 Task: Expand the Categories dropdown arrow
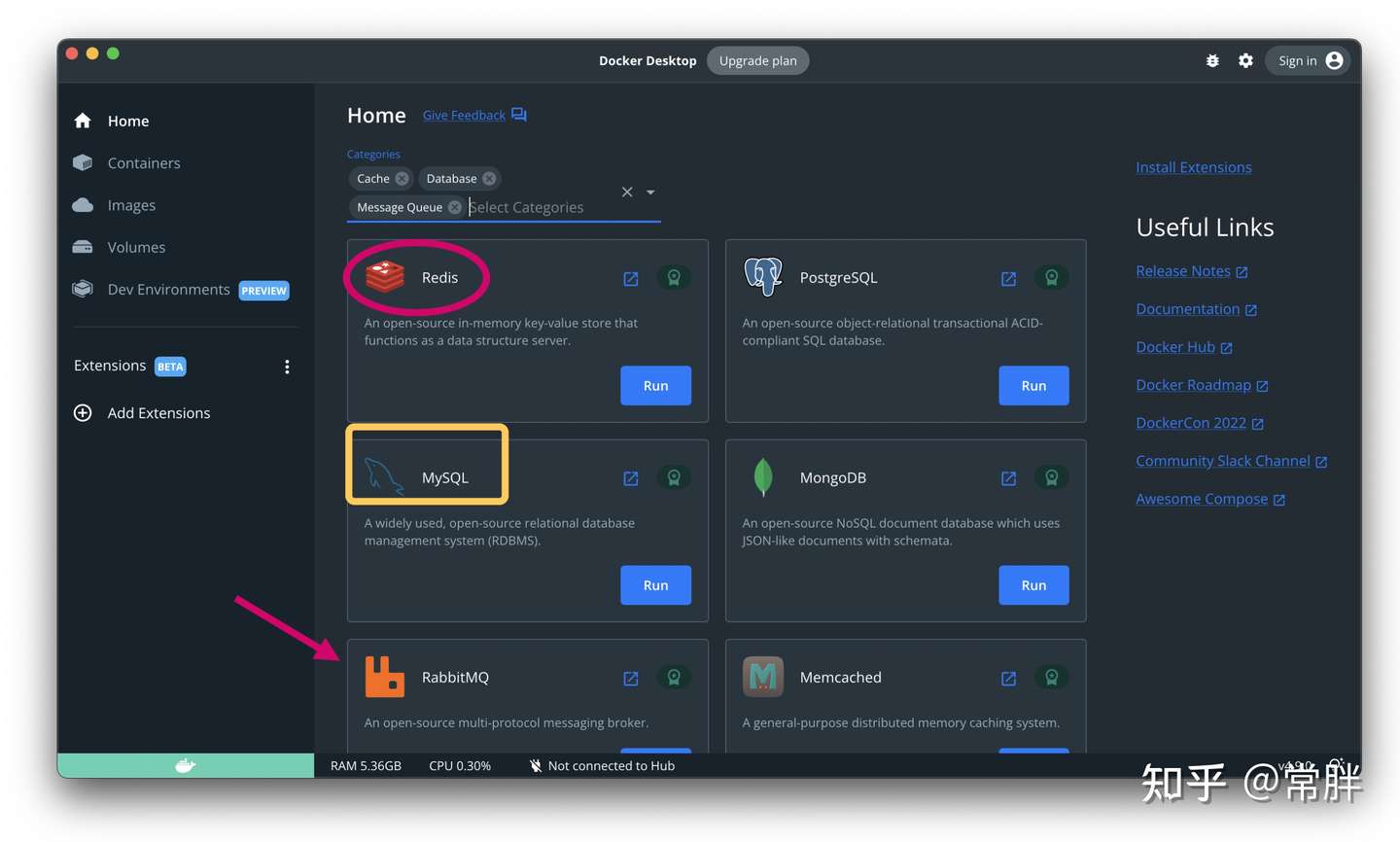click(x=650, y=192)
